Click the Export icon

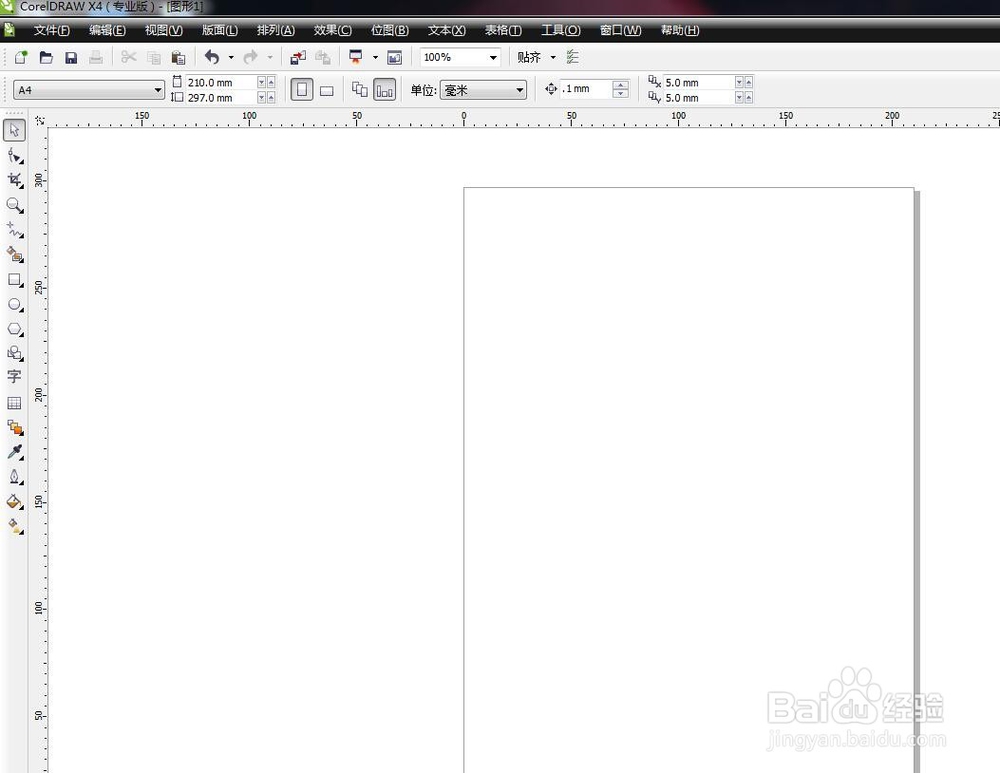pos(323,57)
